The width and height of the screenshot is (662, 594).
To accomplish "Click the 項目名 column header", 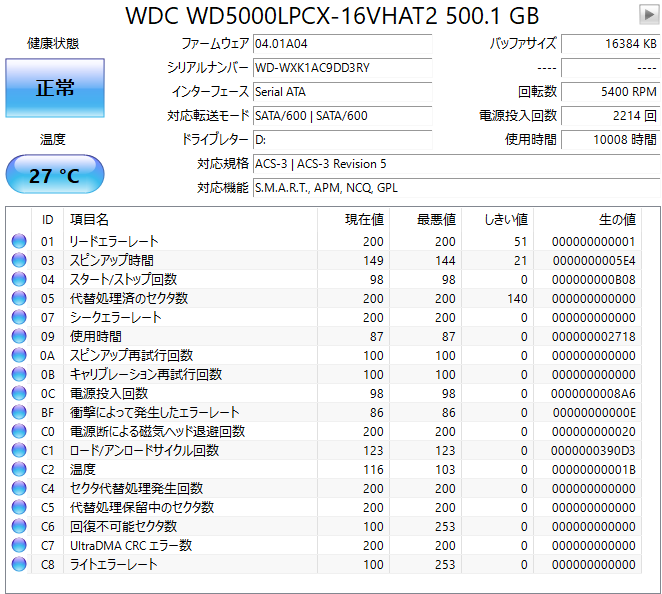I will [x=90, y=219].
